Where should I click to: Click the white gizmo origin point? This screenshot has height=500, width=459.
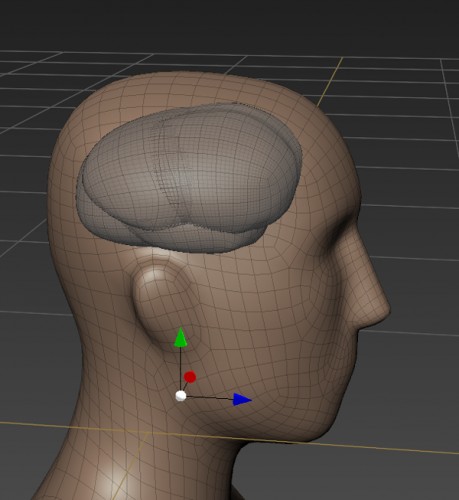(x=181, y=396)
